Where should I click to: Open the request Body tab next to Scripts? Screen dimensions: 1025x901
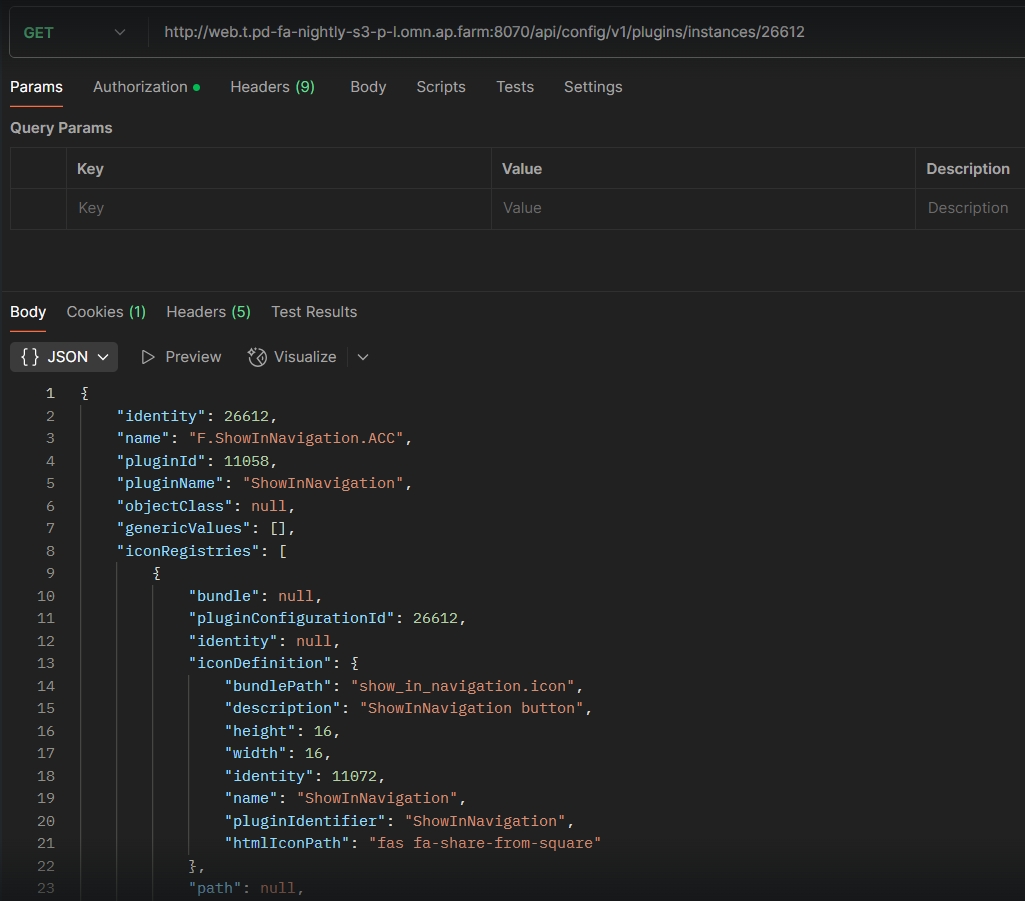(x=368, y=87)
